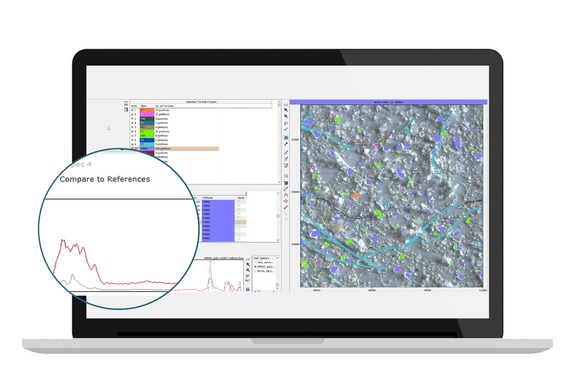
Task: Click the active class title bar above image
Action: (x=388, y=102)
